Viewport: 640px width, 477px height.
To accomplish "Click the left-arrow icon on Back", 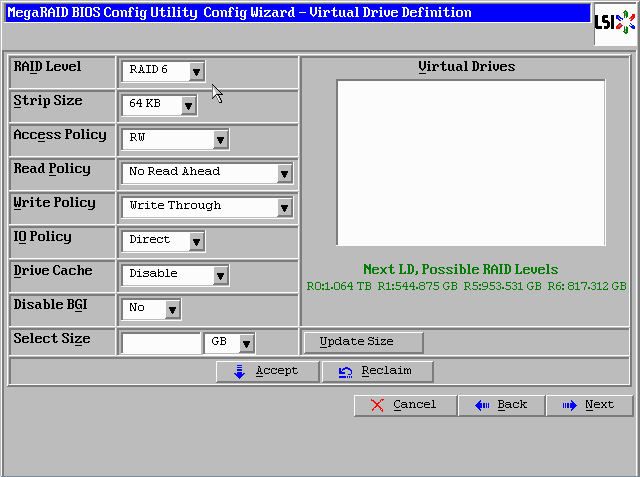I will click(481, 405).
